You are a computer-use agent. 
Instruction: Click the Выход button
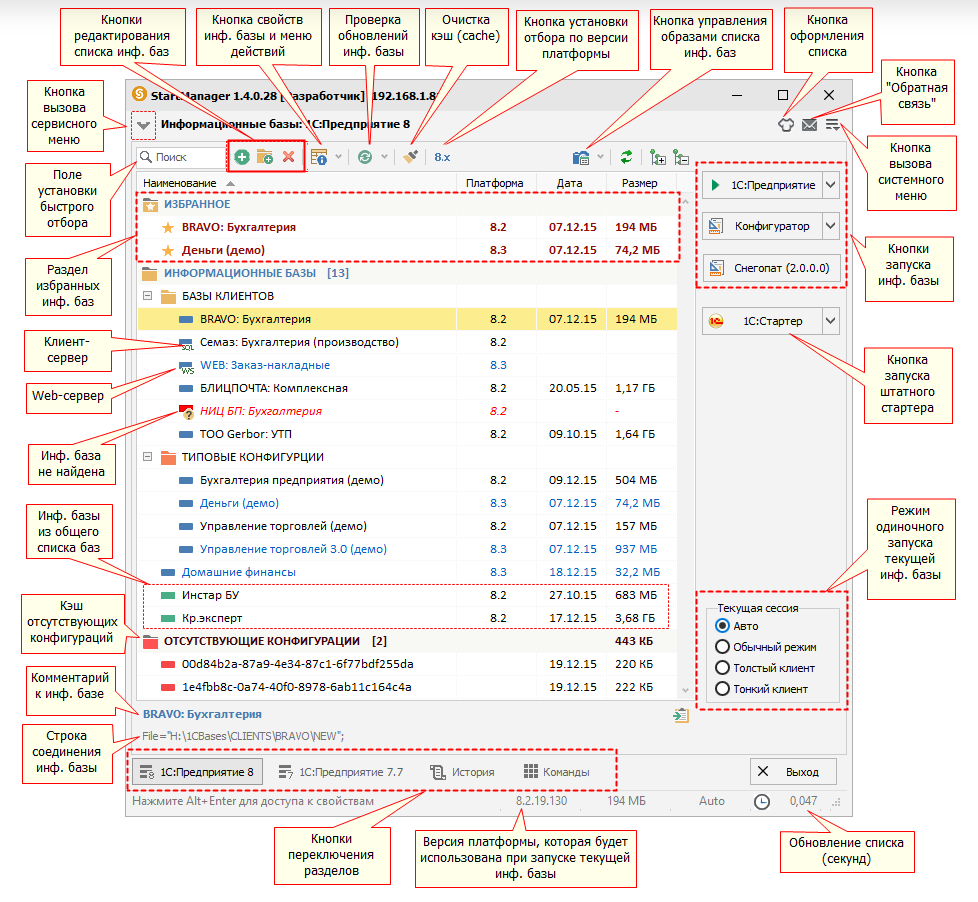click(x=793, y=772)
